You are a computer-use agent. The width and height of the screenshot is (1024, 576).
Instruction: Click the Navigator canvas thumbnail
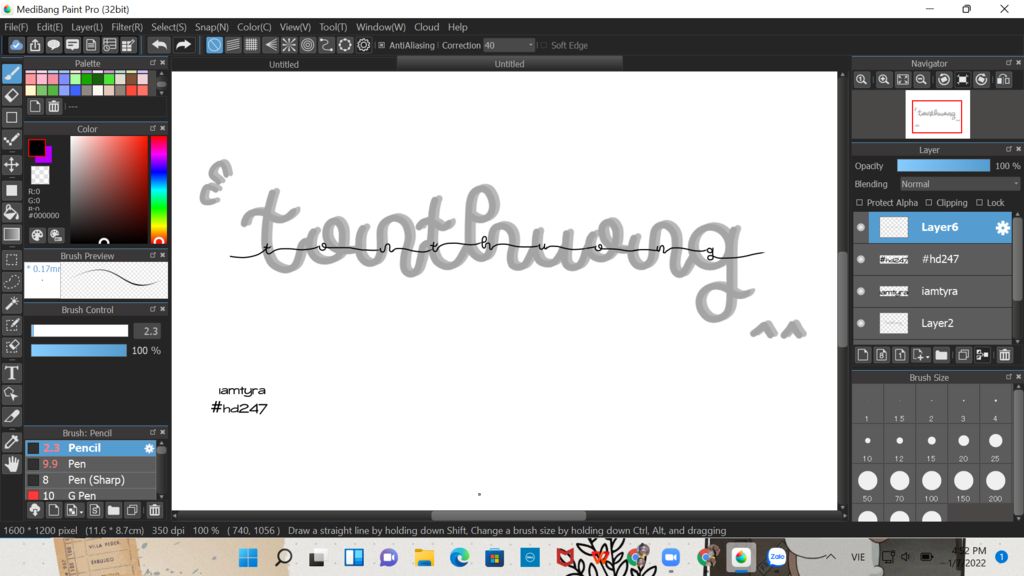tap(937, 115)
